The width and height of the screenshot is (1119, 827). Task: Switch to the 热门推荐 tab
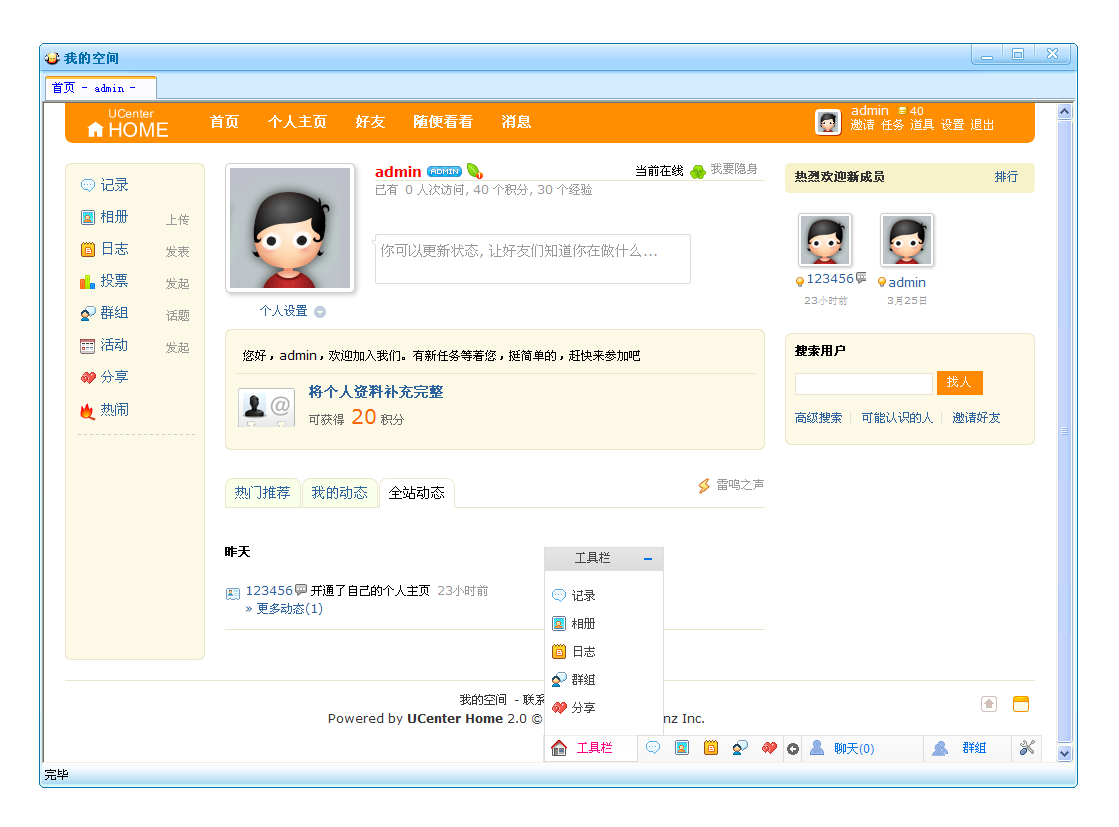(x=262, y=493)
